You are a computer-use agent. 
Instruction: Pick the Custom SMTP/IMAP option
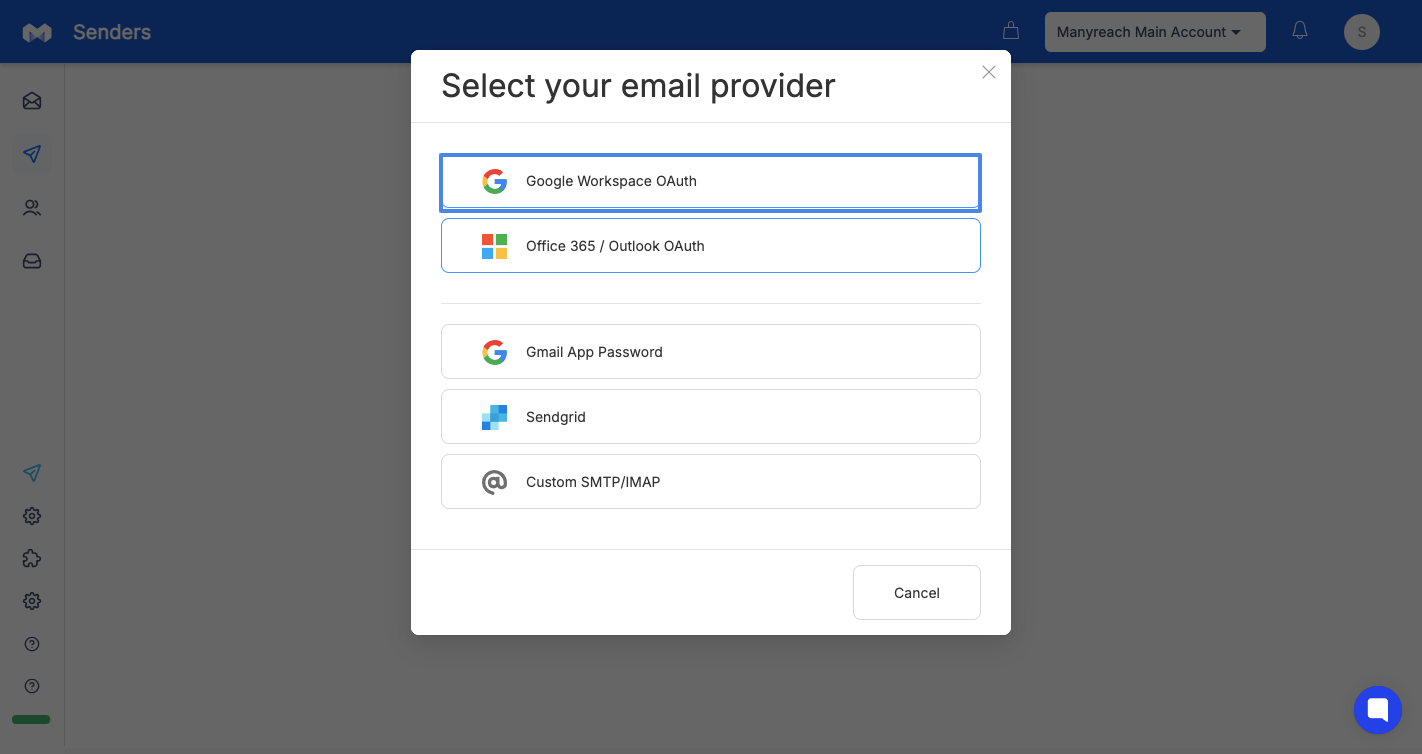point(711,482)
